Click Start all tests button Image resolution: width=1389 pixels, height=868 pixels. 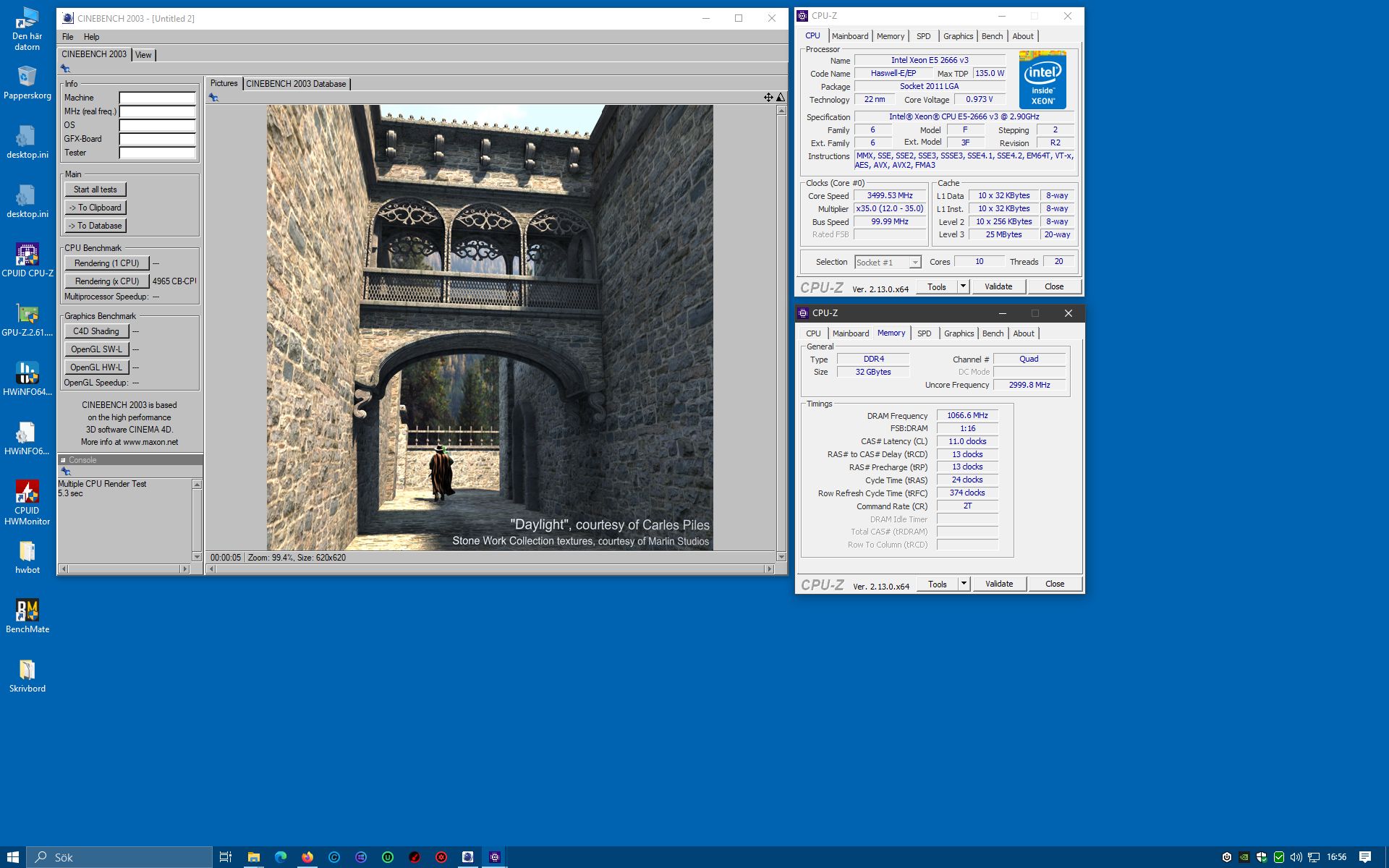coord(95,190)
